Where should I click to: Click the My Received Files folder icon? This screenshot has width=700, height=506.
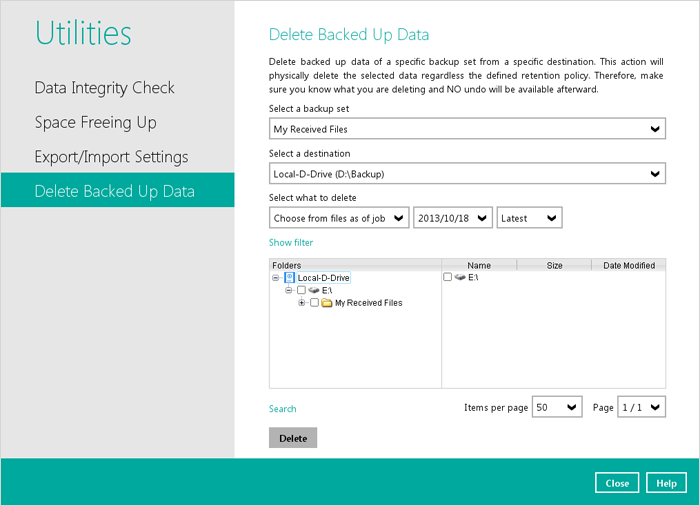[327, 303]
